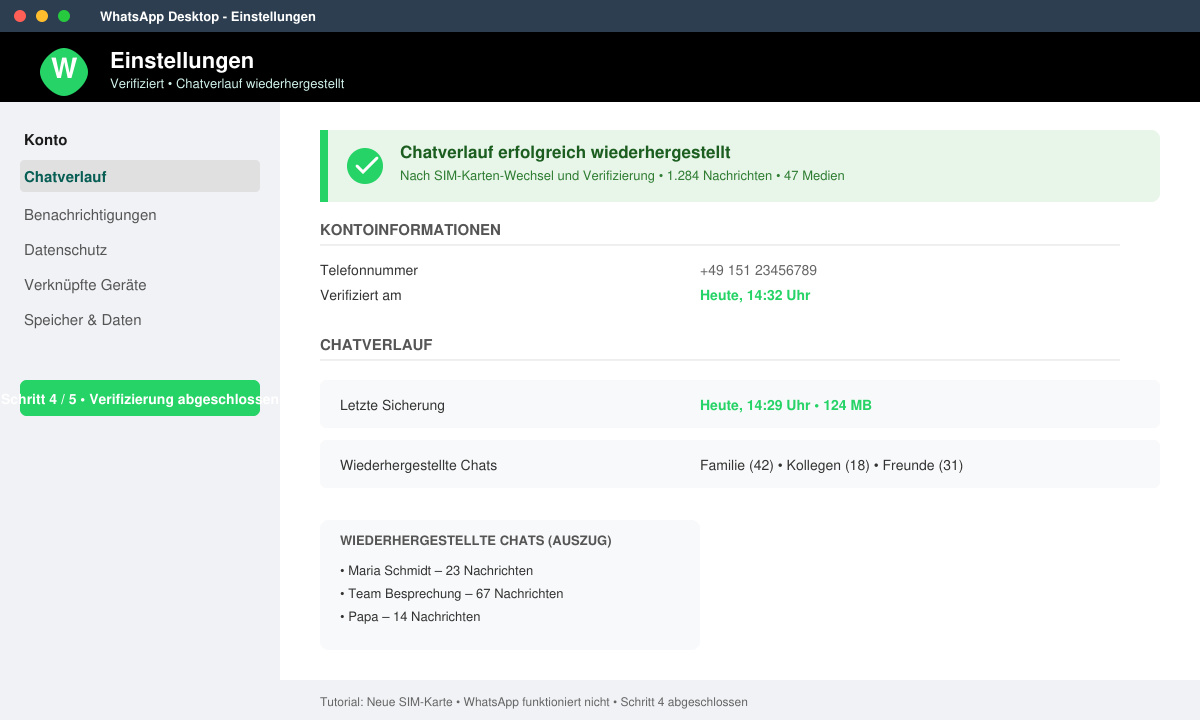The image size is (1200, 720).
Task: Click the CHATVERLAUF section heading
Action: pos(376,345)
